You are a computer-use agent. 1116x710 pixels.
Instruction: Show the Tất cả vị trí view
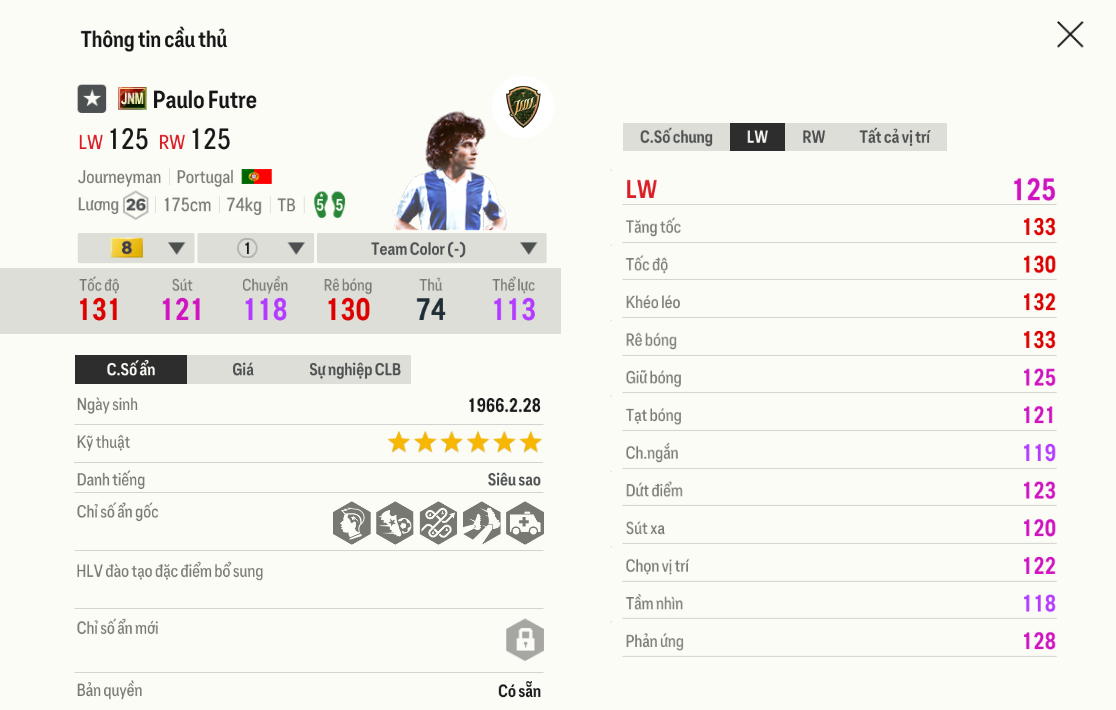click(894, 137)
